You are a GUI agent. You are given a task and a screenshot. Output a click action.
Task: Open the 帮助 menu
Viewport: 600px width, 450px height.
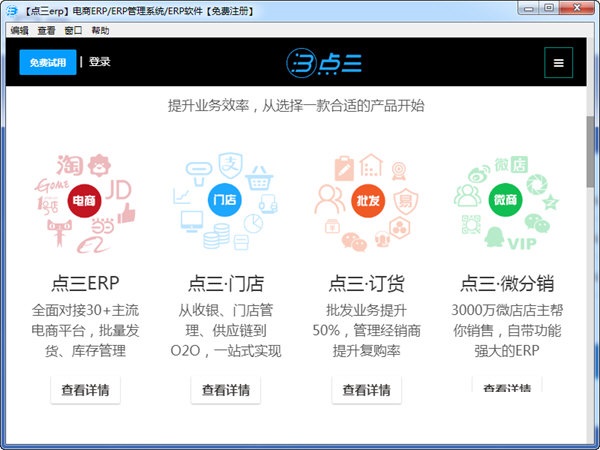tap(100, 30)
